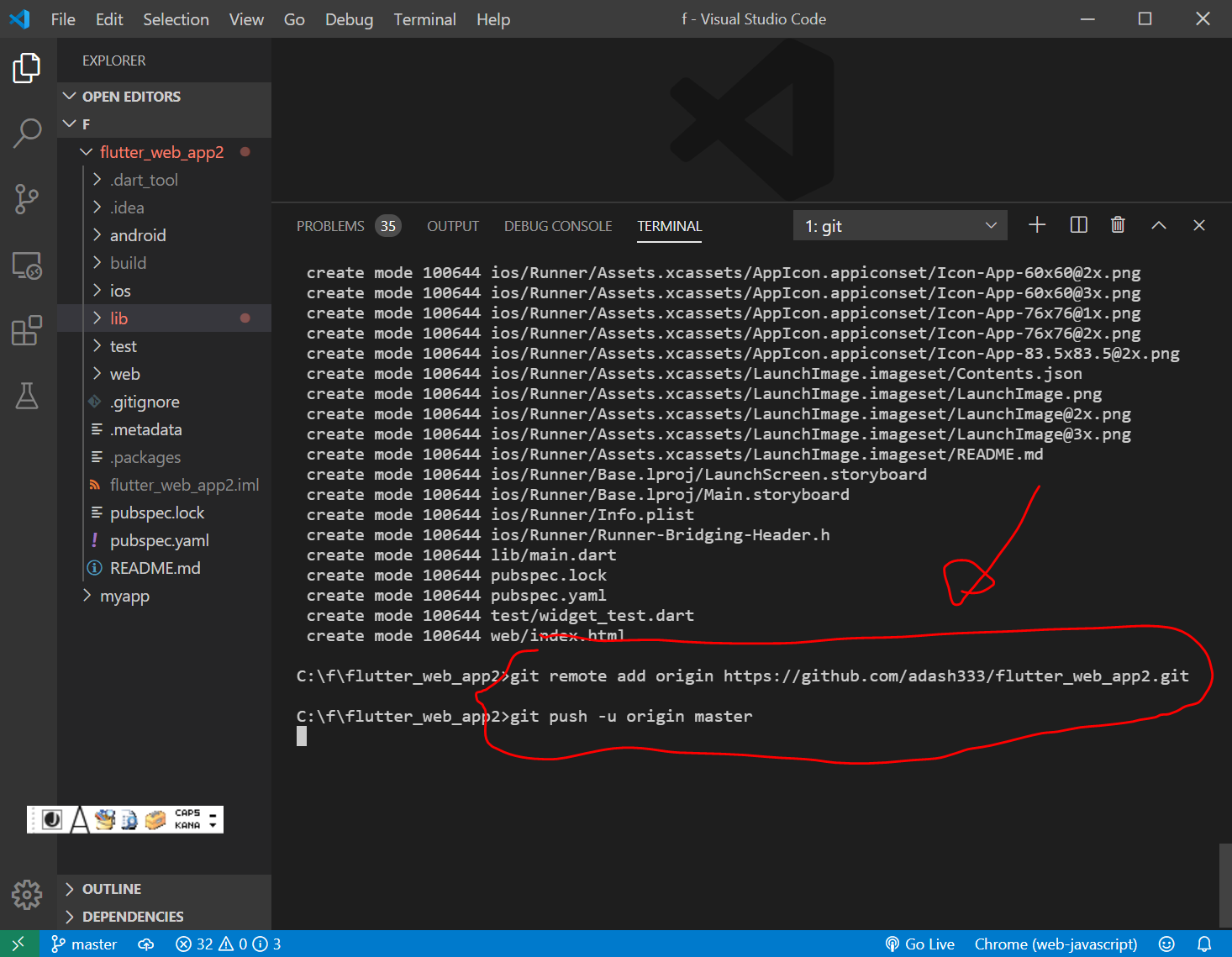
Task: Open the pubspec.lock file
Action: pos(164,513)
